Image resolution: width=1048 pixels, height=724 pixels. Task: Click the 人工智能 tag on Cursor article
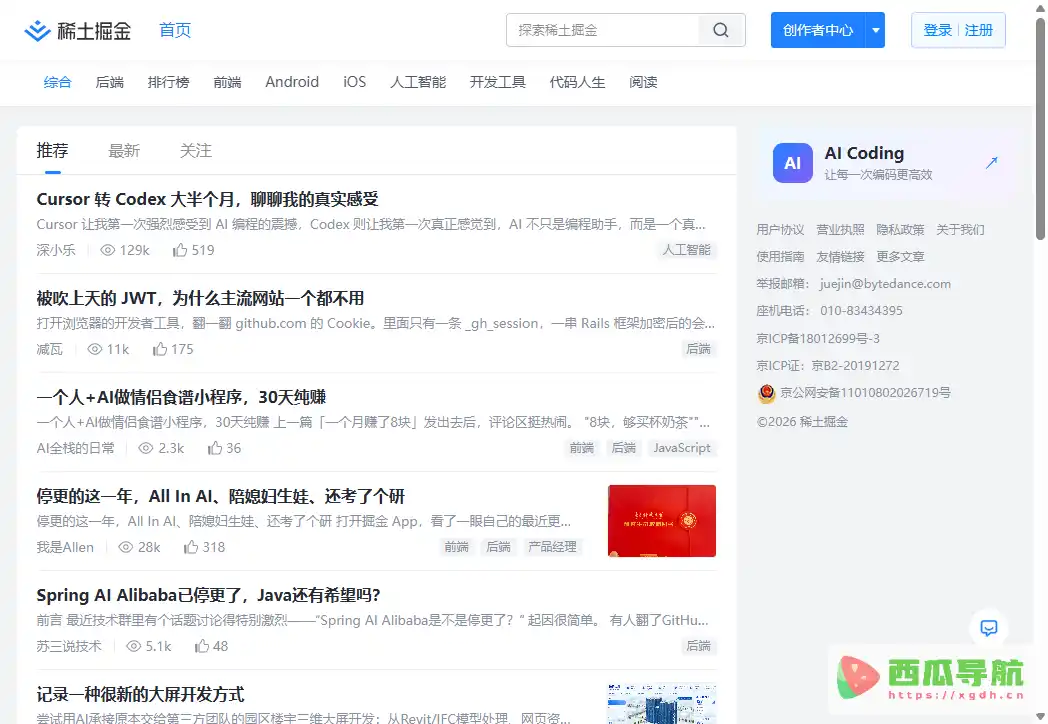(686, 250)
